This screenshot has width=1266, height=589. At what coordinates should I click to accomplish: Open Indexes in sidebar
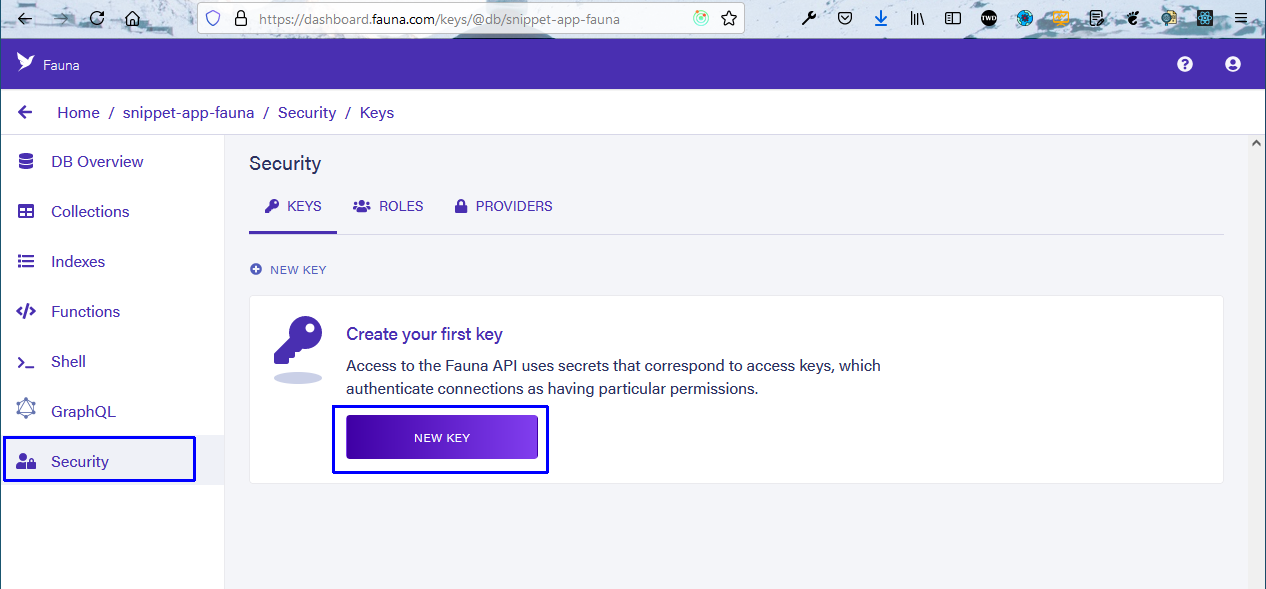[112, 262]
